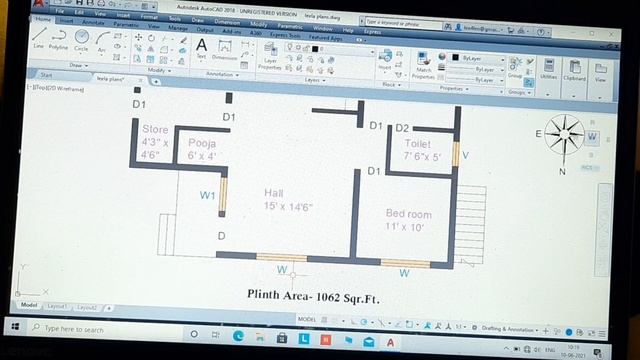
Task: Click the Table icon in Annotation panel
Action: click(244, 65)
